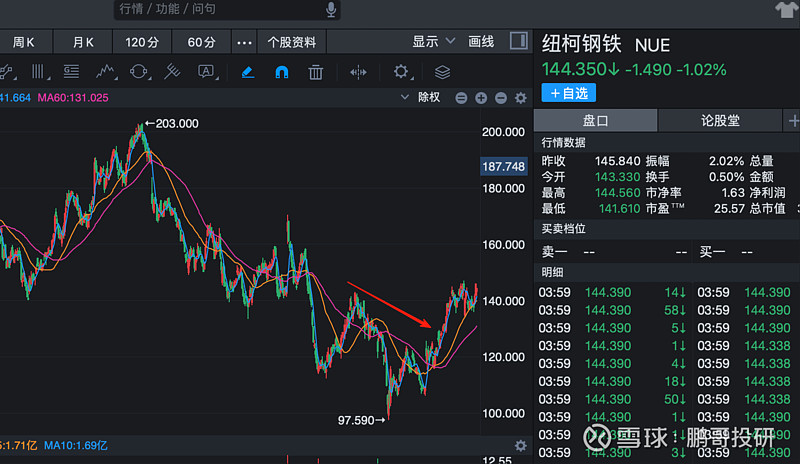The image size is (800, 464).
Task: Click the 行情数据 section header
Action: (x=563, y=143)
